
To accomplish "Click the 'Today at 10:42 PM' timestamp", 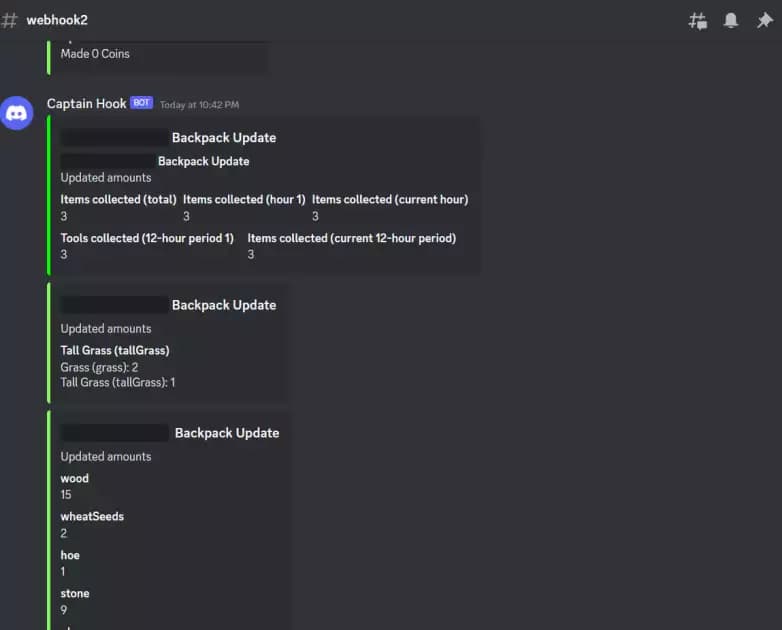I will [199, 105].
